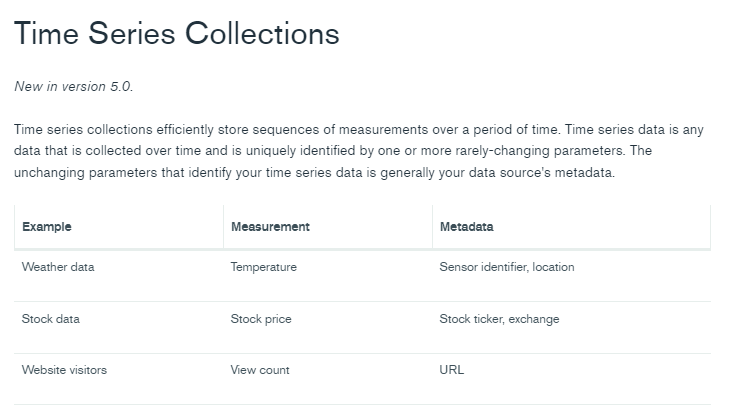Screen dimensions: 742x410
Task: Select the Metadata column header
Action: [467, 227]
